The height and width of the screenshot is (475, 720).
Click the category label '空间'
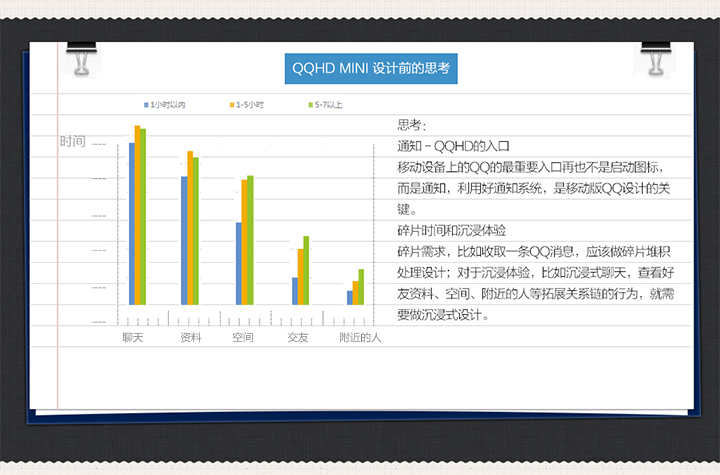pyautogui.click(x=243, y=338)
